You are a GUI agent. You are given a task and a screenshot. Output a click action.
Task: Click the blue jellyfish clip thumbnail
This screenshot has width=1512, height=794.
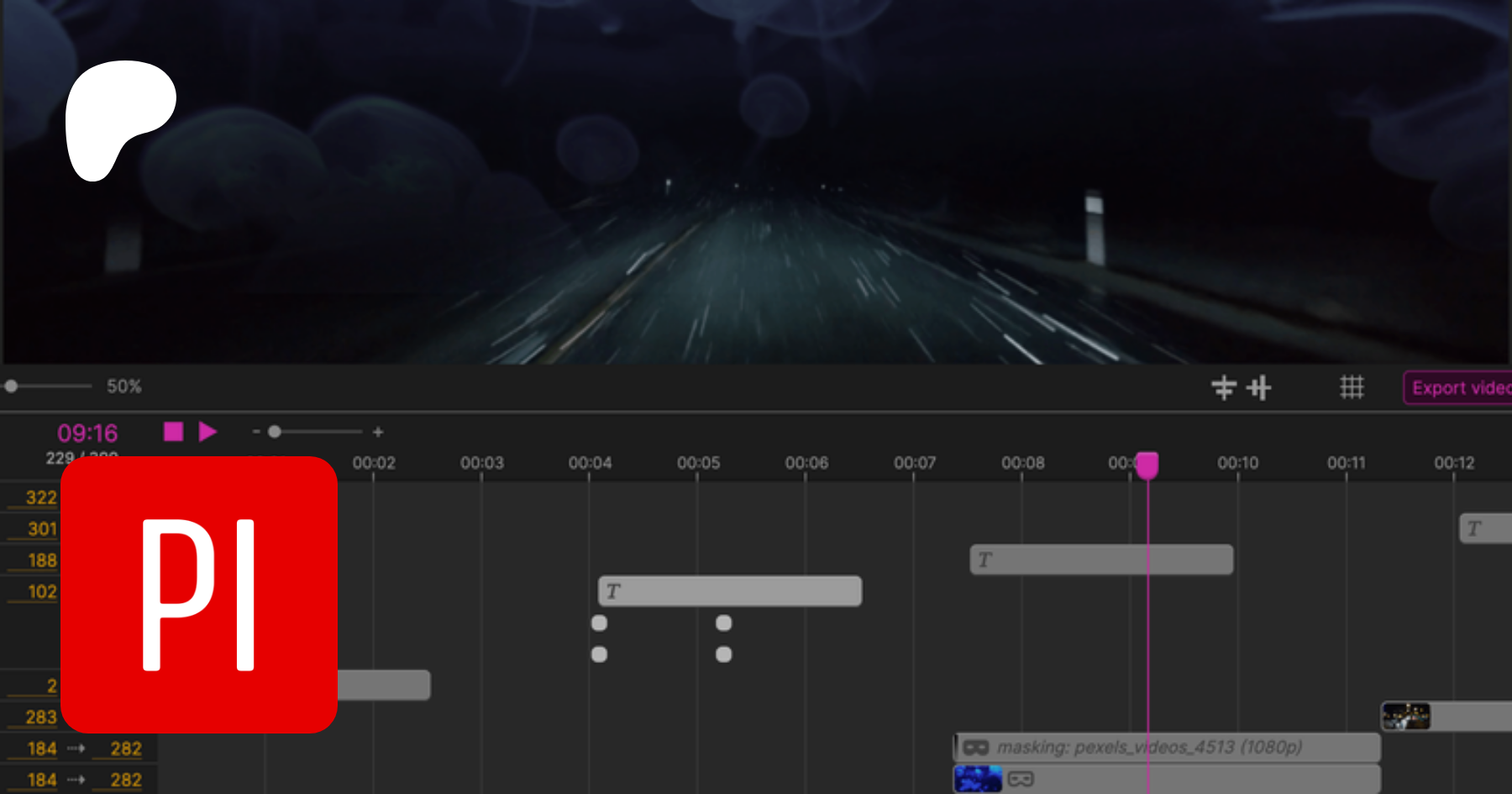[x=978, y=779]
